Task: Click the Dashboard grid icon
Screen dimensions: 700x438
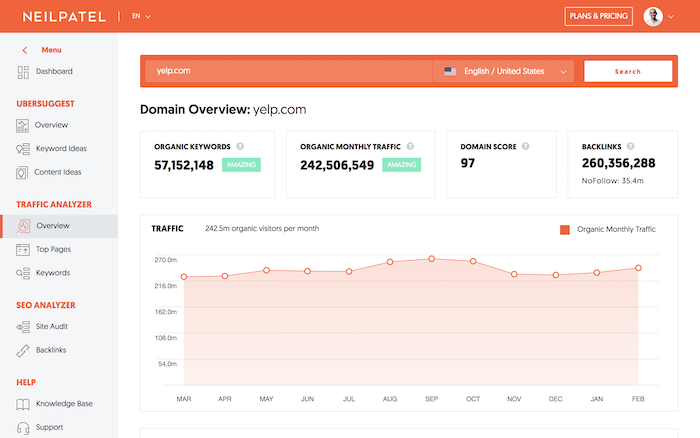Action: click(x=23, y=72)
